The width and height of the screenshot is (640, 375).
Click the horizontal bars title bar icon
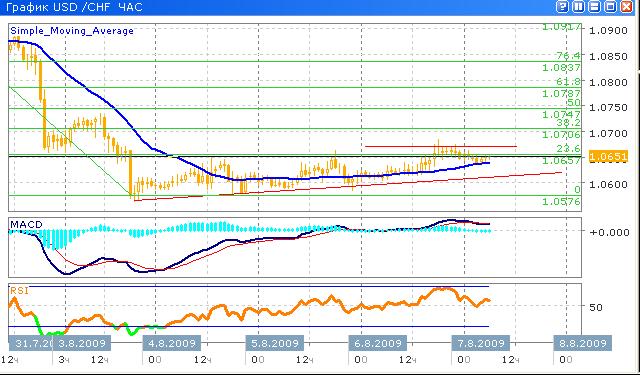594,7
